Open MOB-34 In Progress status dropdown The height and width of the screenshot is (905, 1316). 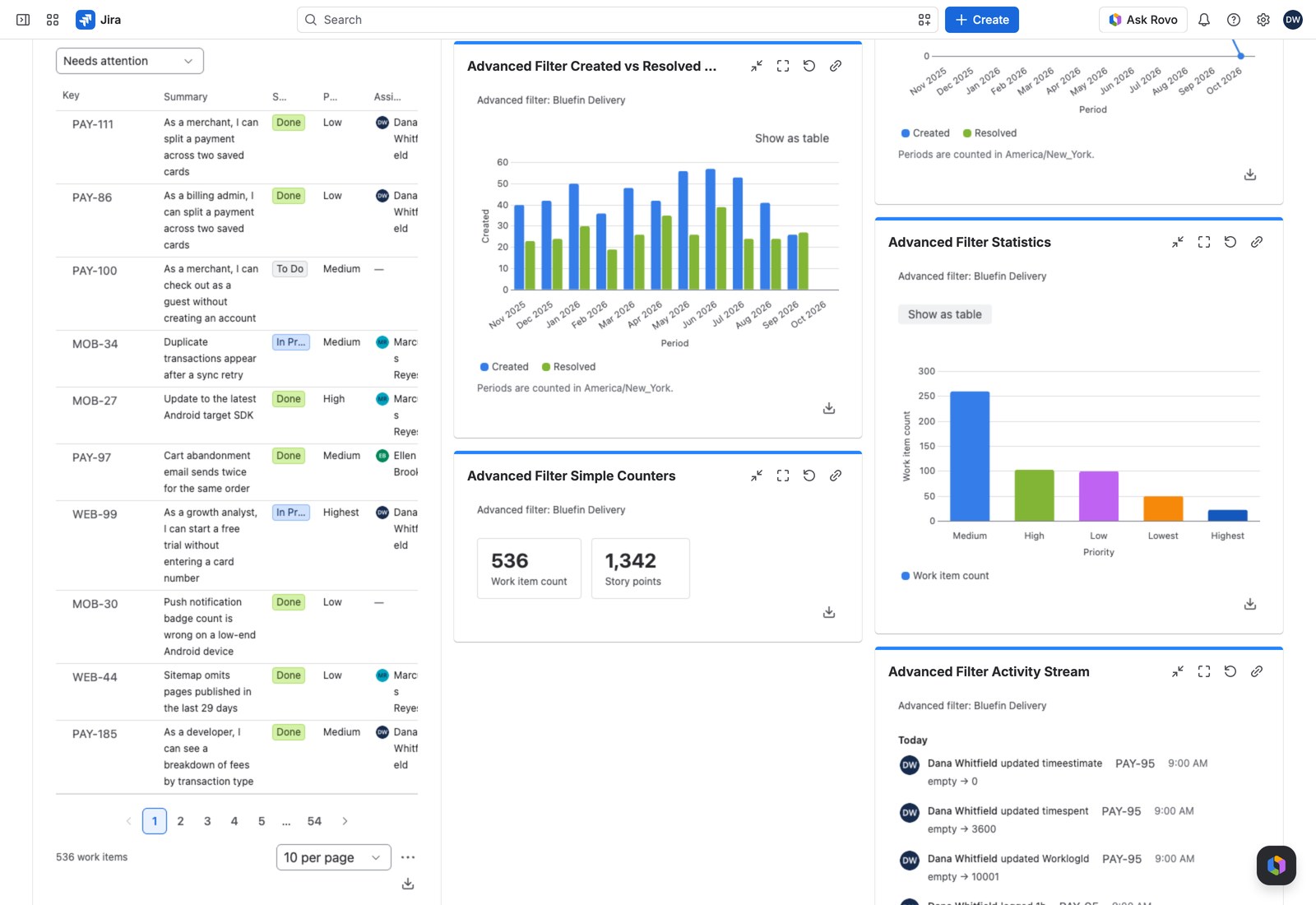(291, 342)
